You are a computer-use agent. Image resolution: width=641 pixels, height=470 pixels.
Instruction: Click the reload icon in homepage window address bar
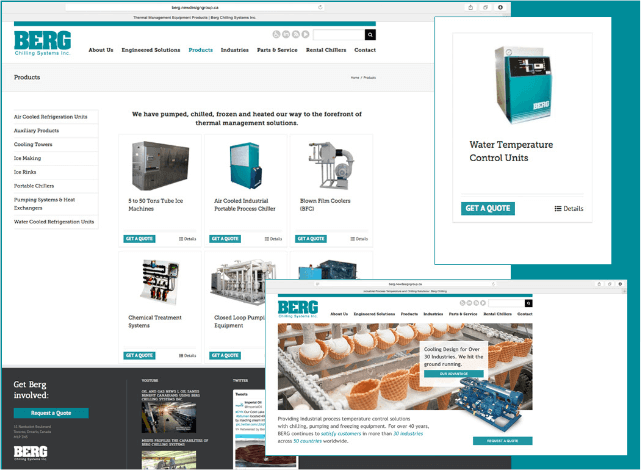(x=493, y=284)
